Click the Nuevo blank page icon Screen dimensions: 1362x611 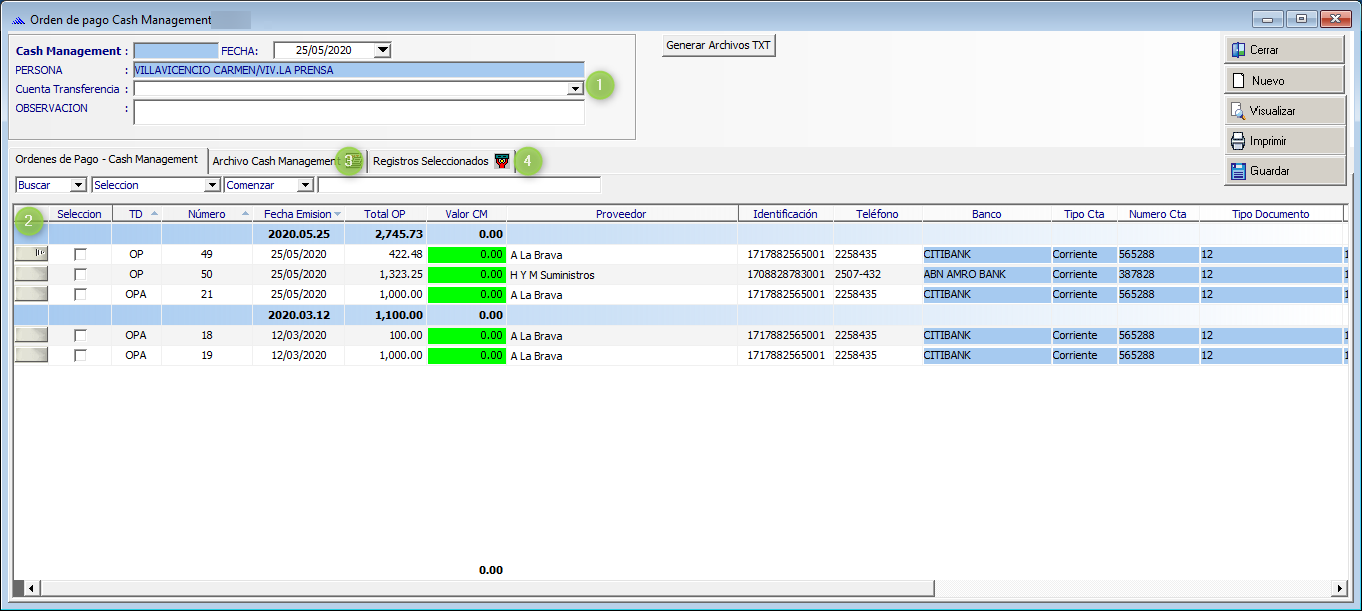[1238, 81]
